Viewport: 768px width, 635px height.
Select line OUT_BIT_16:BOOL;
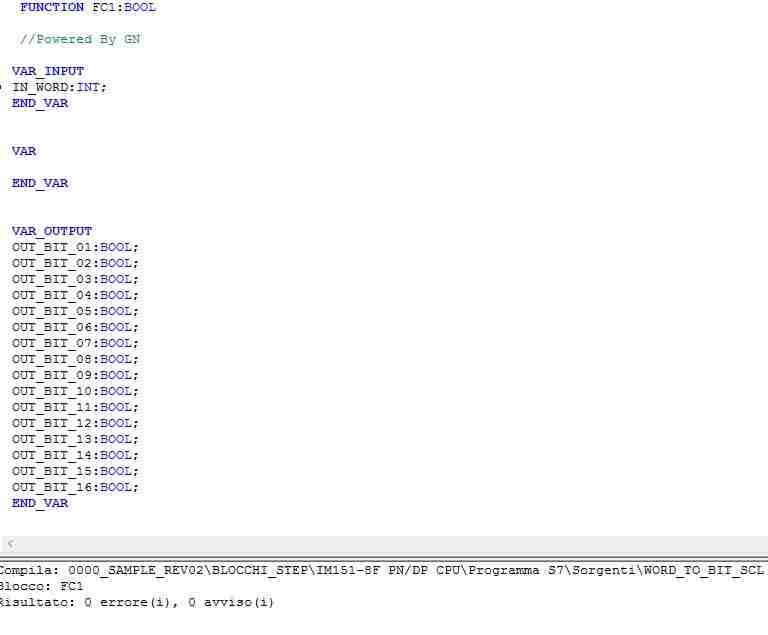75,487
